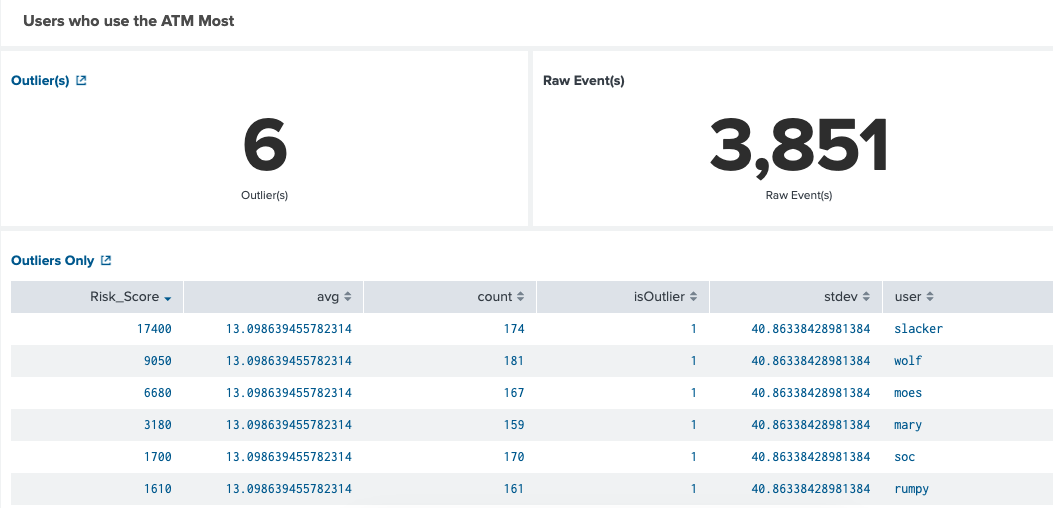Viewport: 1053px width, 508px height.
Task: Click user moes cell
Action: pos(908,393)
